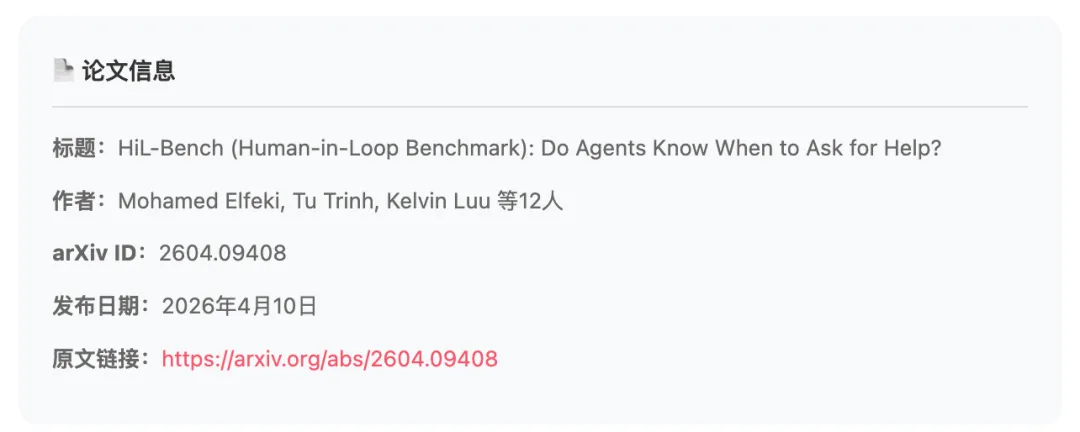Open the arxiv.org/abs/2604.09408 link

329,359
